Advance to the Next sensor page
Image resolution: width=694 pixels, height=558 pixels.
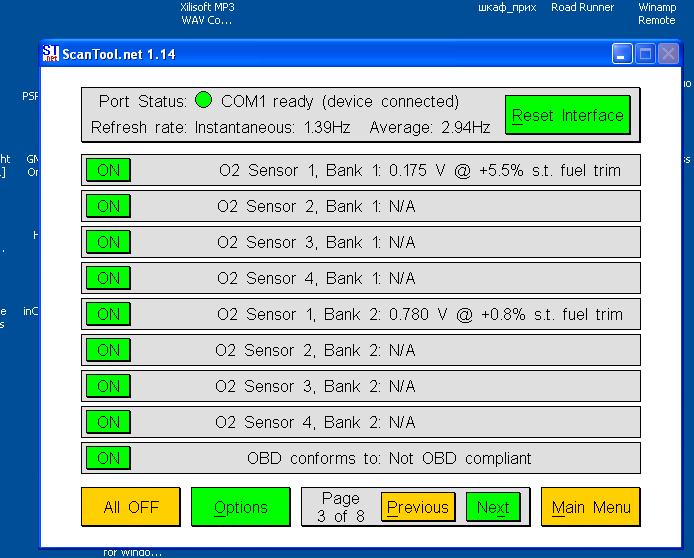point(493,507)
